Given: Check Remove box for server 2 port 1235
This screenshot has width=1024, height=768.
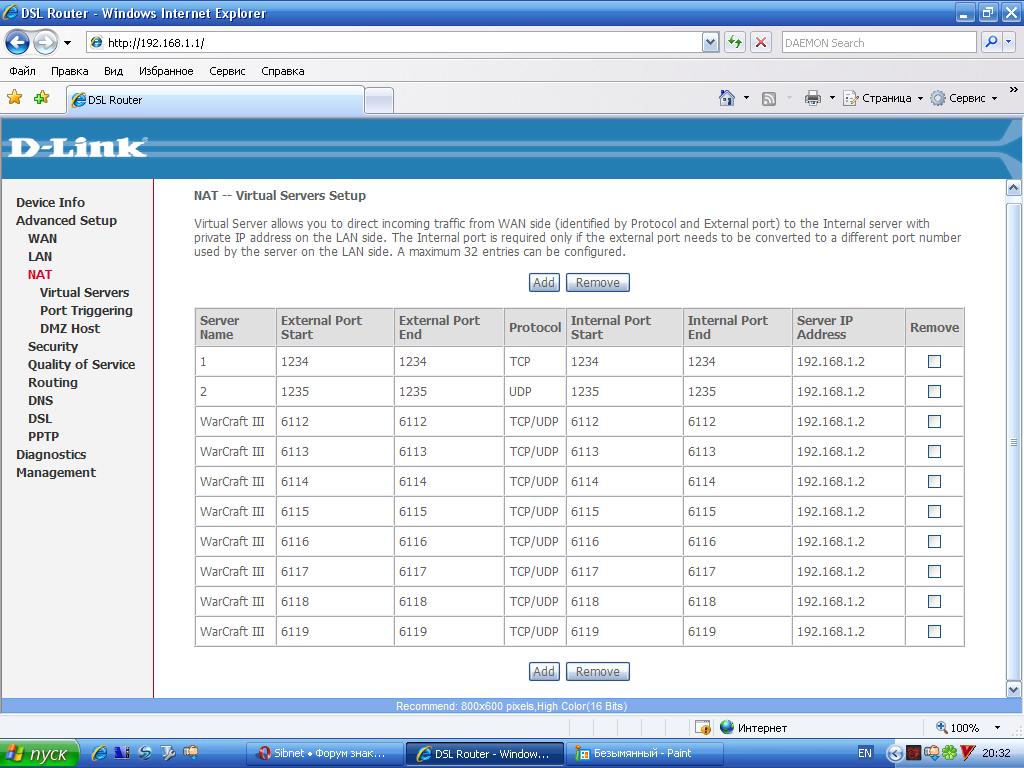Looking at the screenshot, I should (935, 391).
